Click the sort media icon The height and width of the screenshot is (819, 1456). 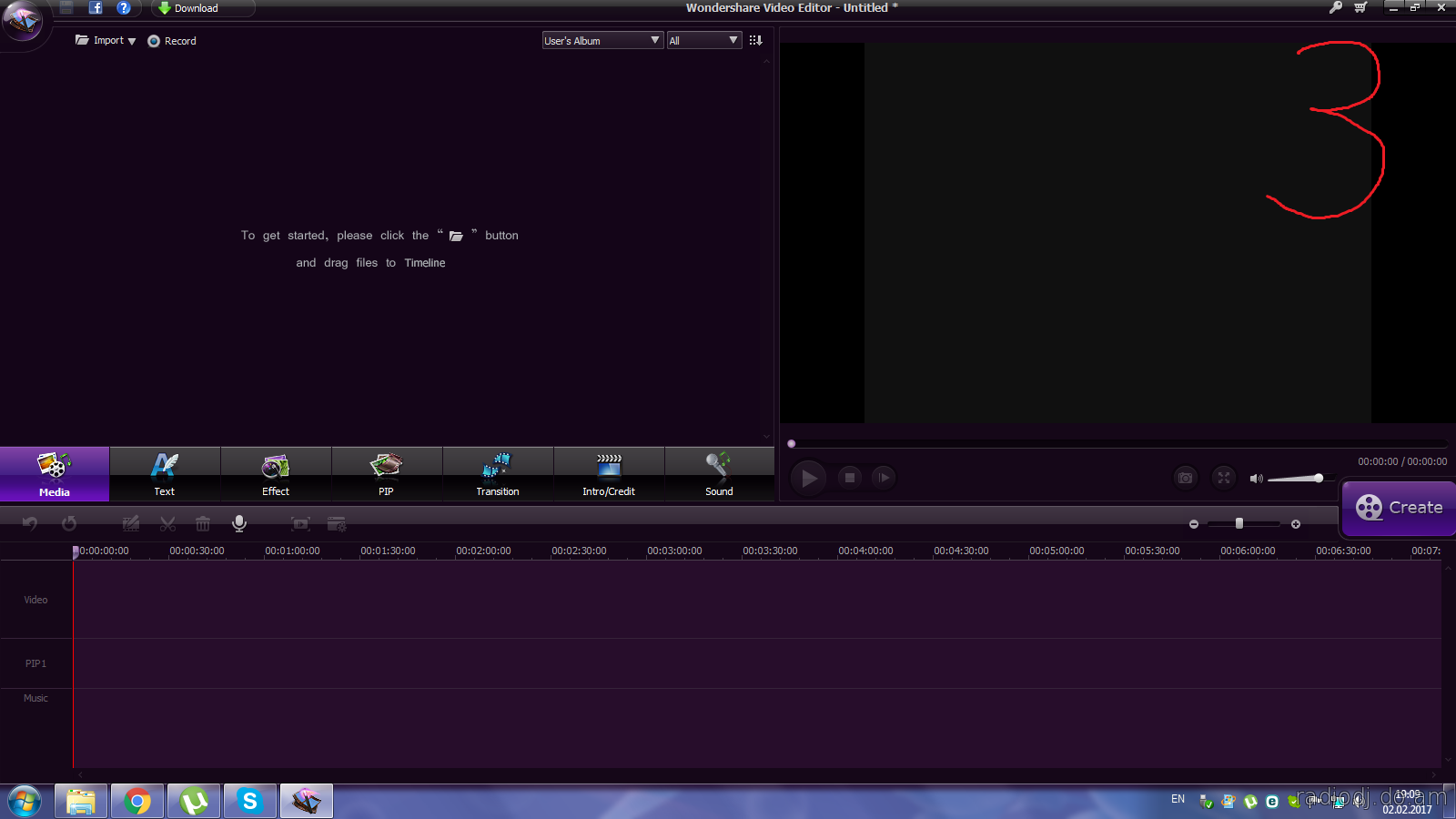[x=755, y=40]
